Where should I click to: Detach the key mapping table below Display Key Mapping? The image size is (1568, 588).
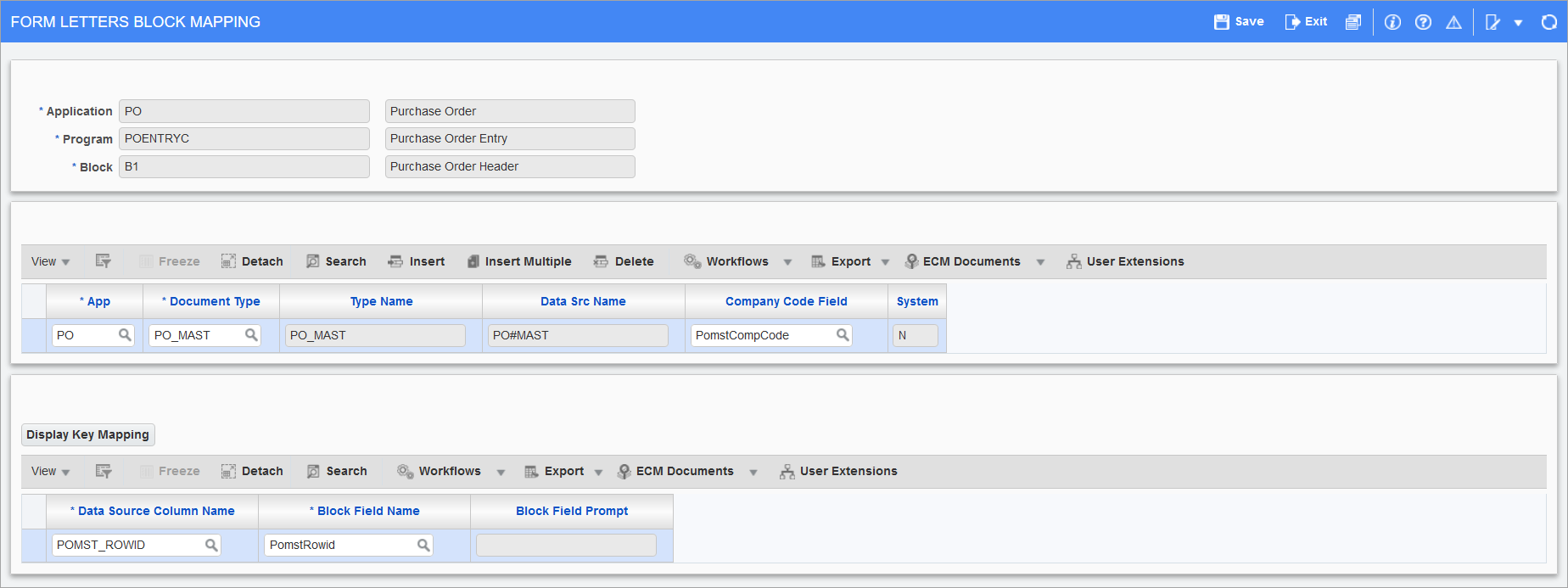click(x=252, y=471)
